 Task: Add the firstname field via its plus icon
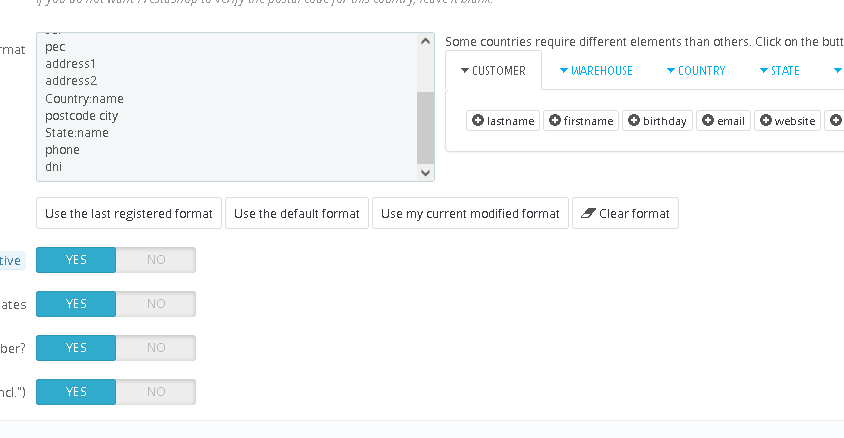tap(554, 120)
